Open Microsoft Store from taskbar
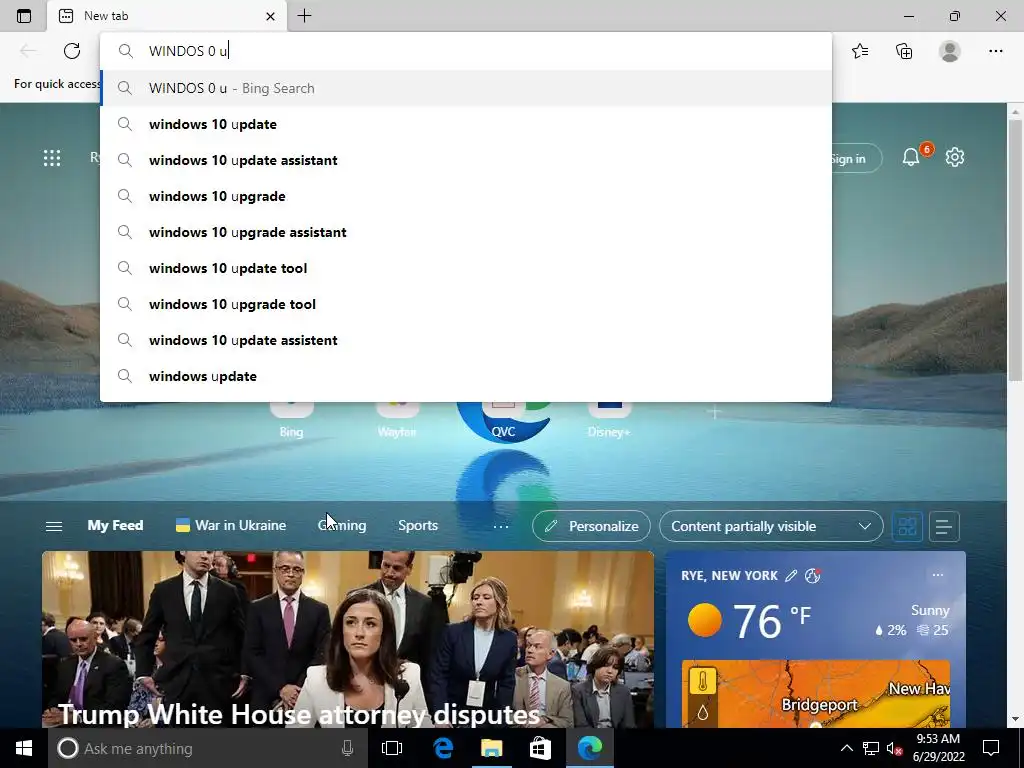The image size is (1024, 768). 540,748
